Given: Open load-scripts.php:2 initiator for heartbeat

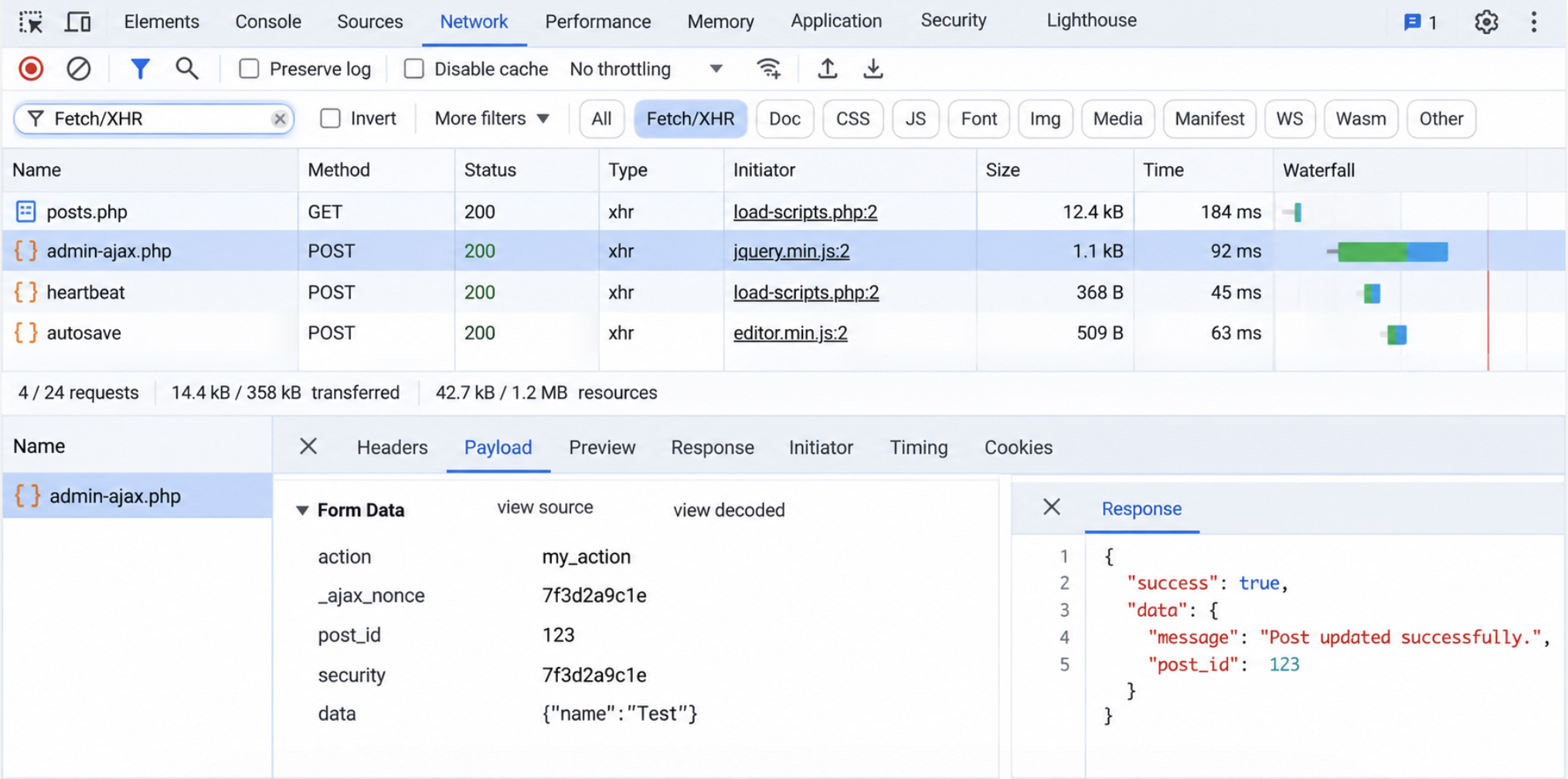Looking at the screenshot, I should pyautogui.click(x=806, y=292).
